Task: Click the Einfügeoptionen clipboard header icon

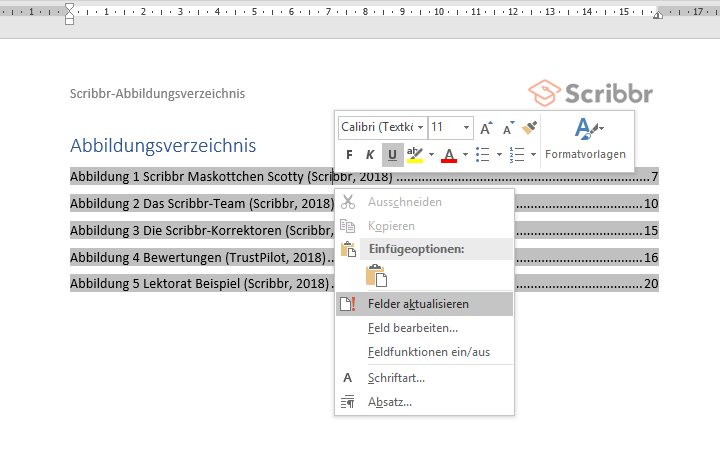Action: pos(348,249)
